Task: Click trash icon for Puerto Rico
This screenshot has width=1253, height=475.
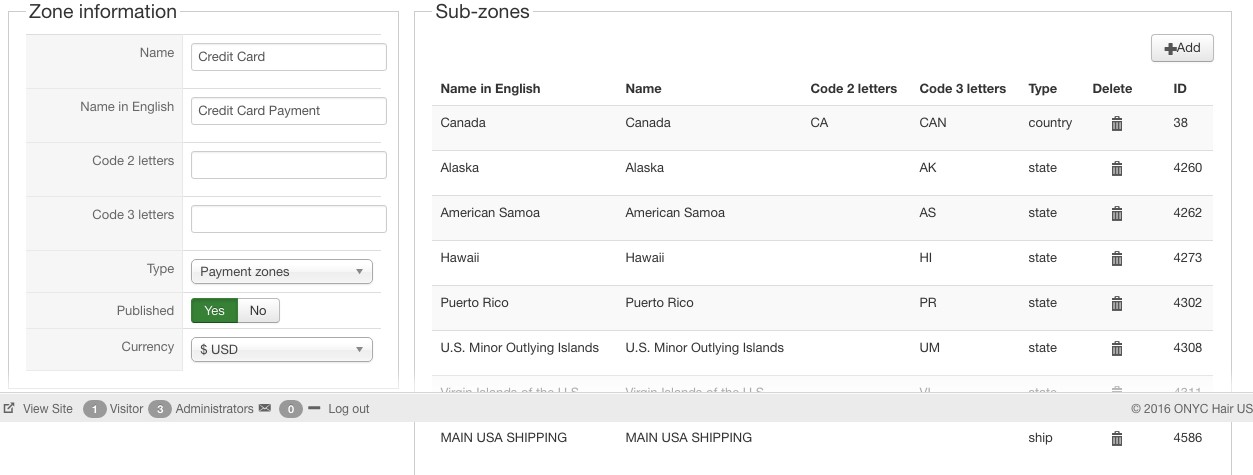Action: click(1117, 304)
